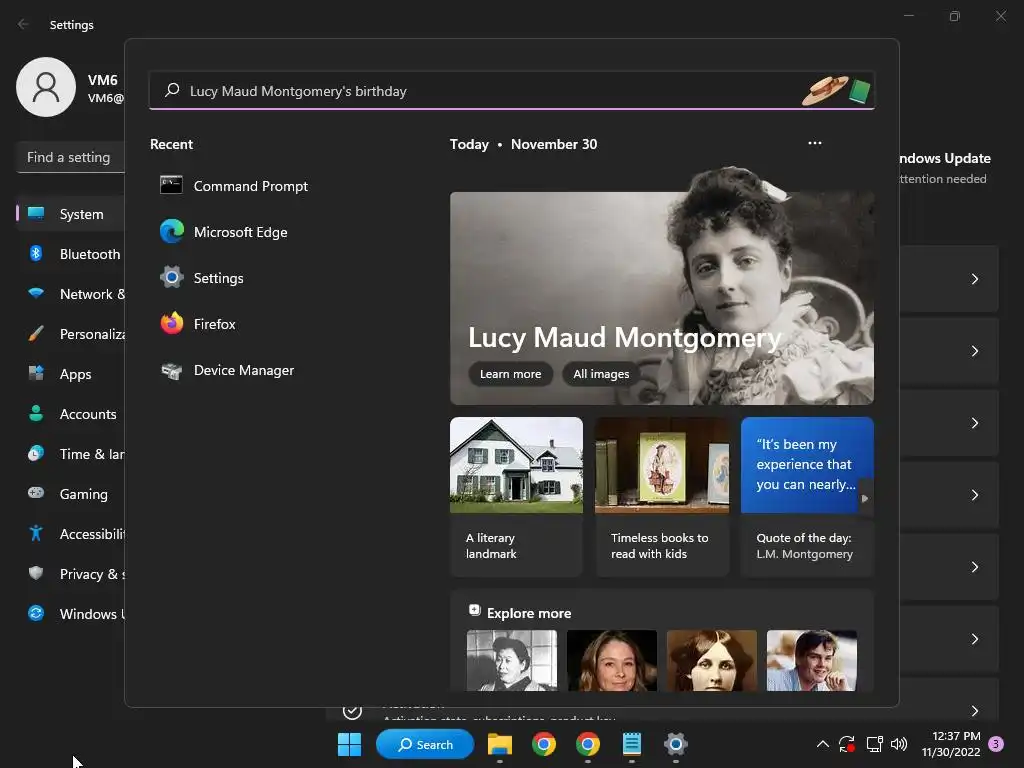
Task: Open Personalization in Settings sidebar
Action: pyautogui.click(x=71, y=334)
